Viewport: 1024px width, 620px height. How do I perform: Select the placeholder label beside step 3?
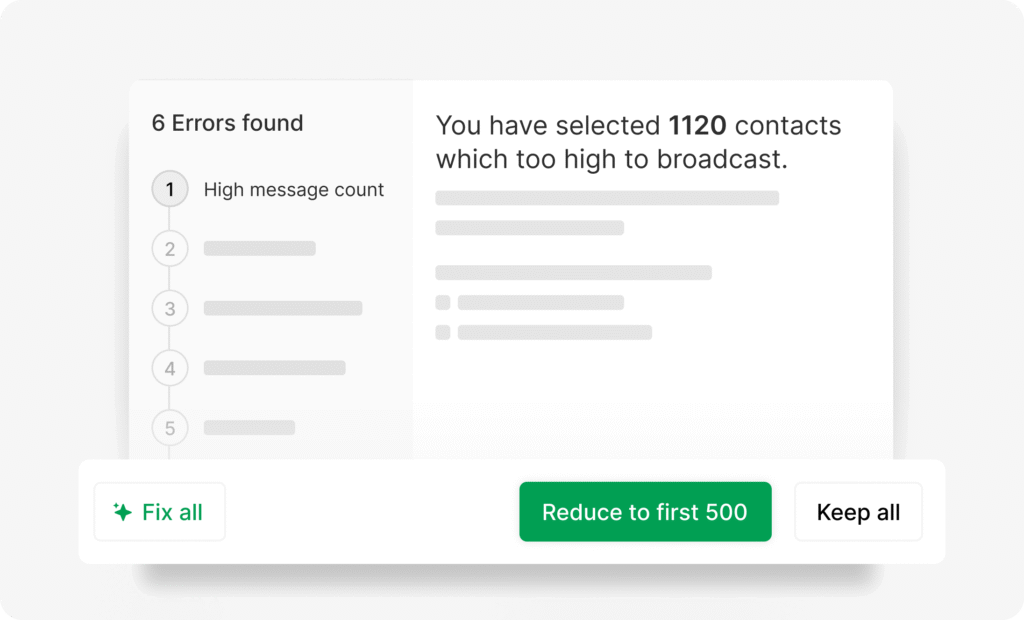click(283, 308)
